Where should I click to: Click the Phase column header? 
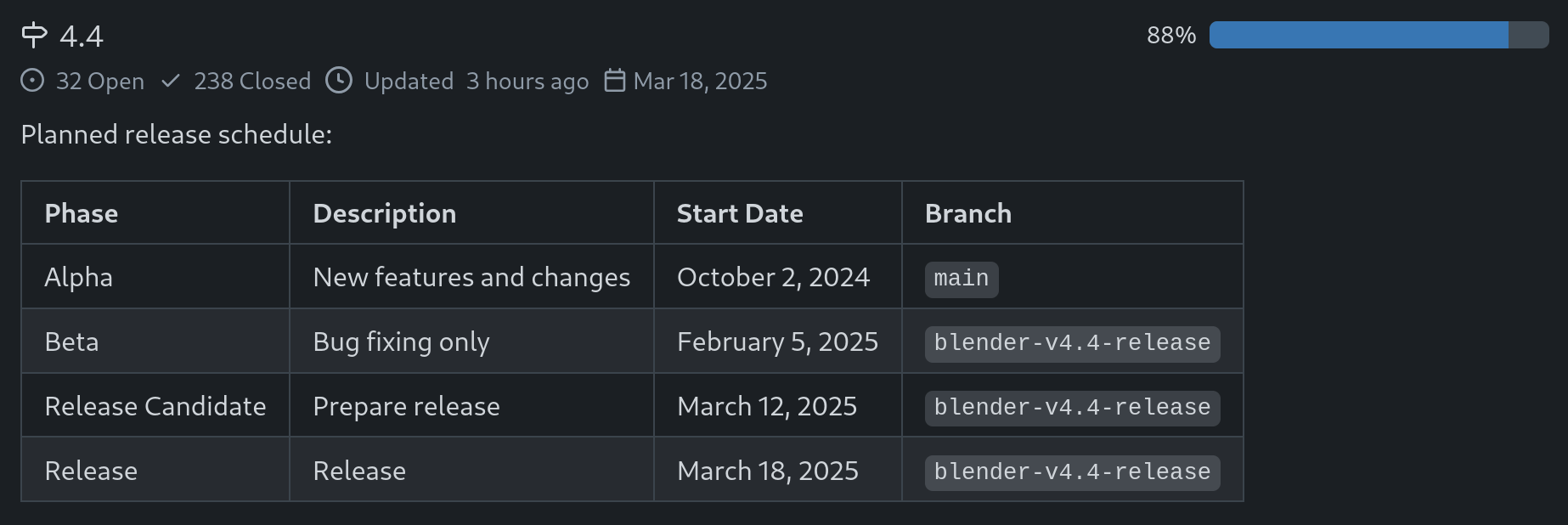(x=82, y=213)
